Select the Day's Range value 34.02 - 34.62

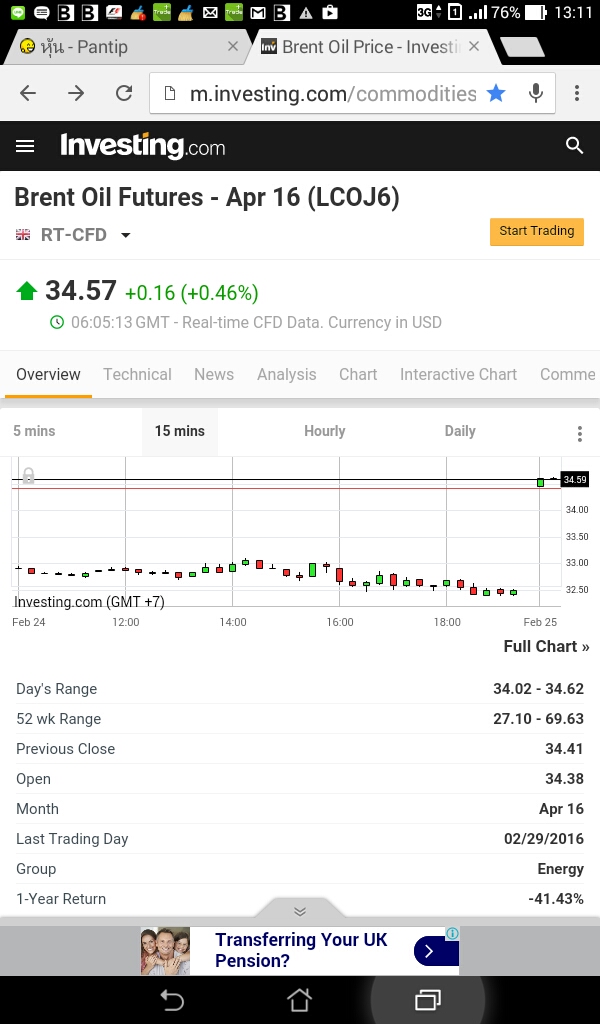pyautogui.click(x=538, y=689)
